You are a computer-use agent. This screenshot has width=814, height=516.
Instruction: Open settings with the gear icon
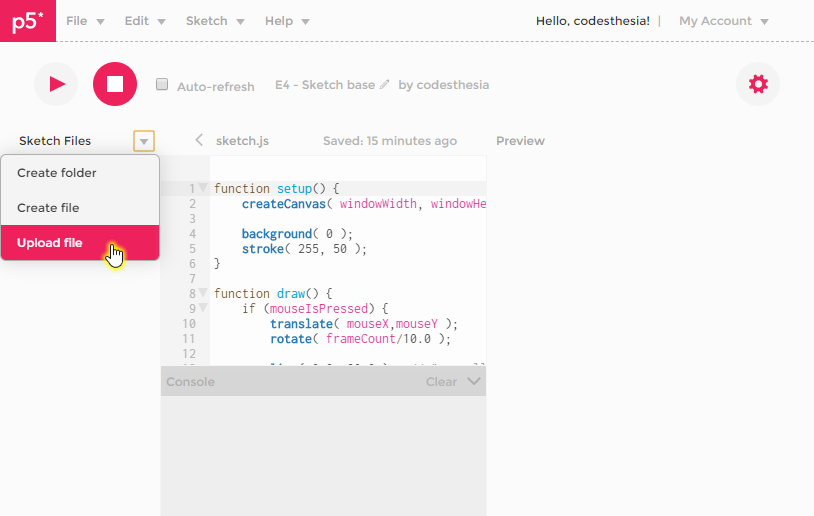pos(758,84)
